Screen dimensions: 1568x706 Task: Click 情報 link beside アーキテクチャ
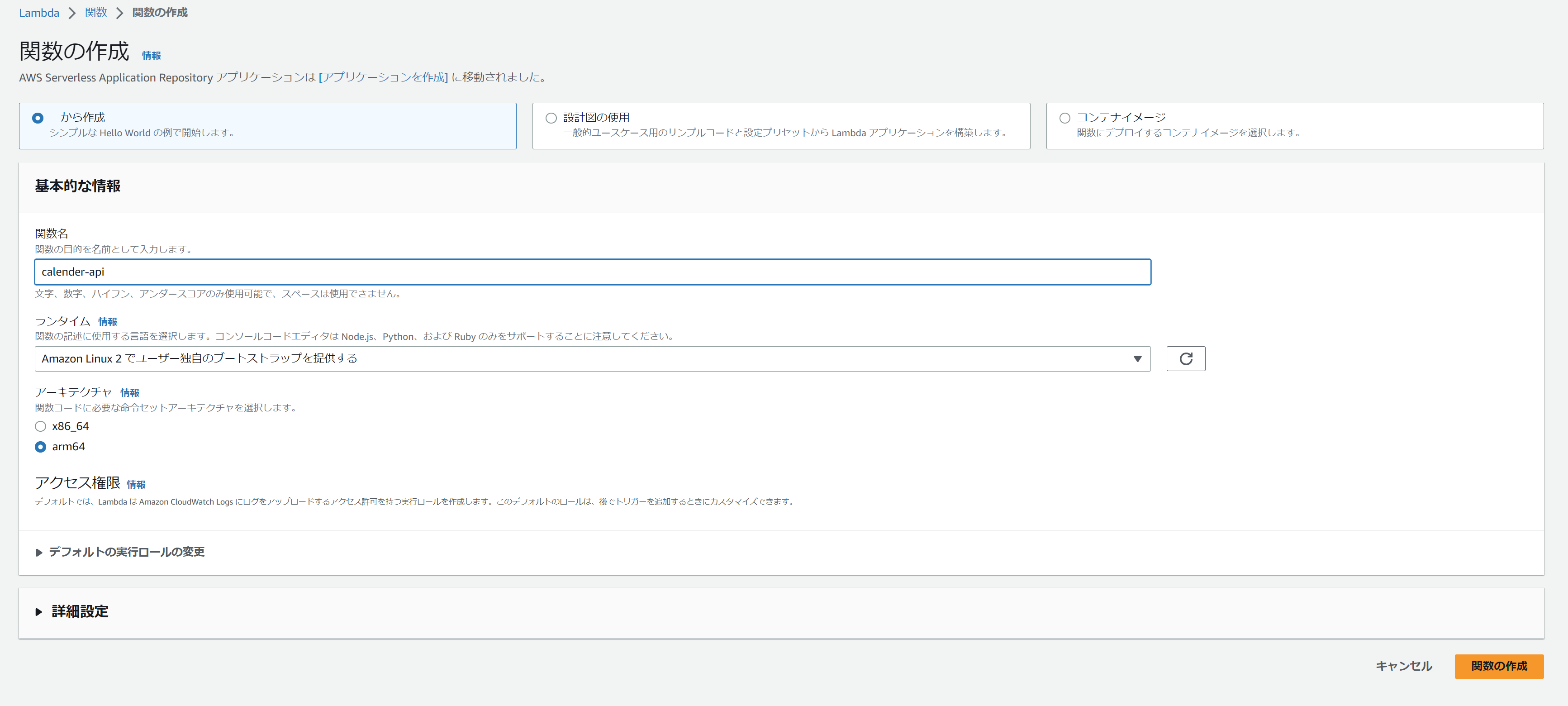tap(130, 393)
